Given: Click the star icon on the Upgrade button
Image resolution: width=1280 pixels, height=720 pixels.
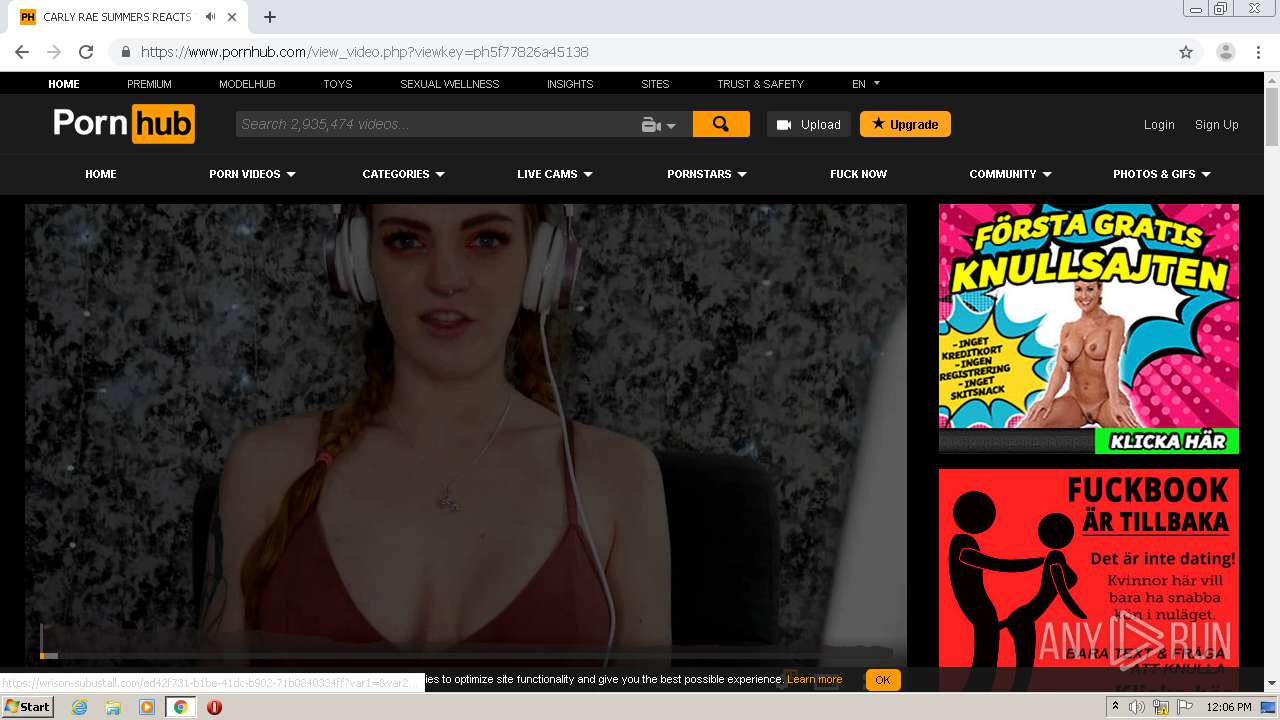Looking at the screenshot, I should [x=878, y=124].
